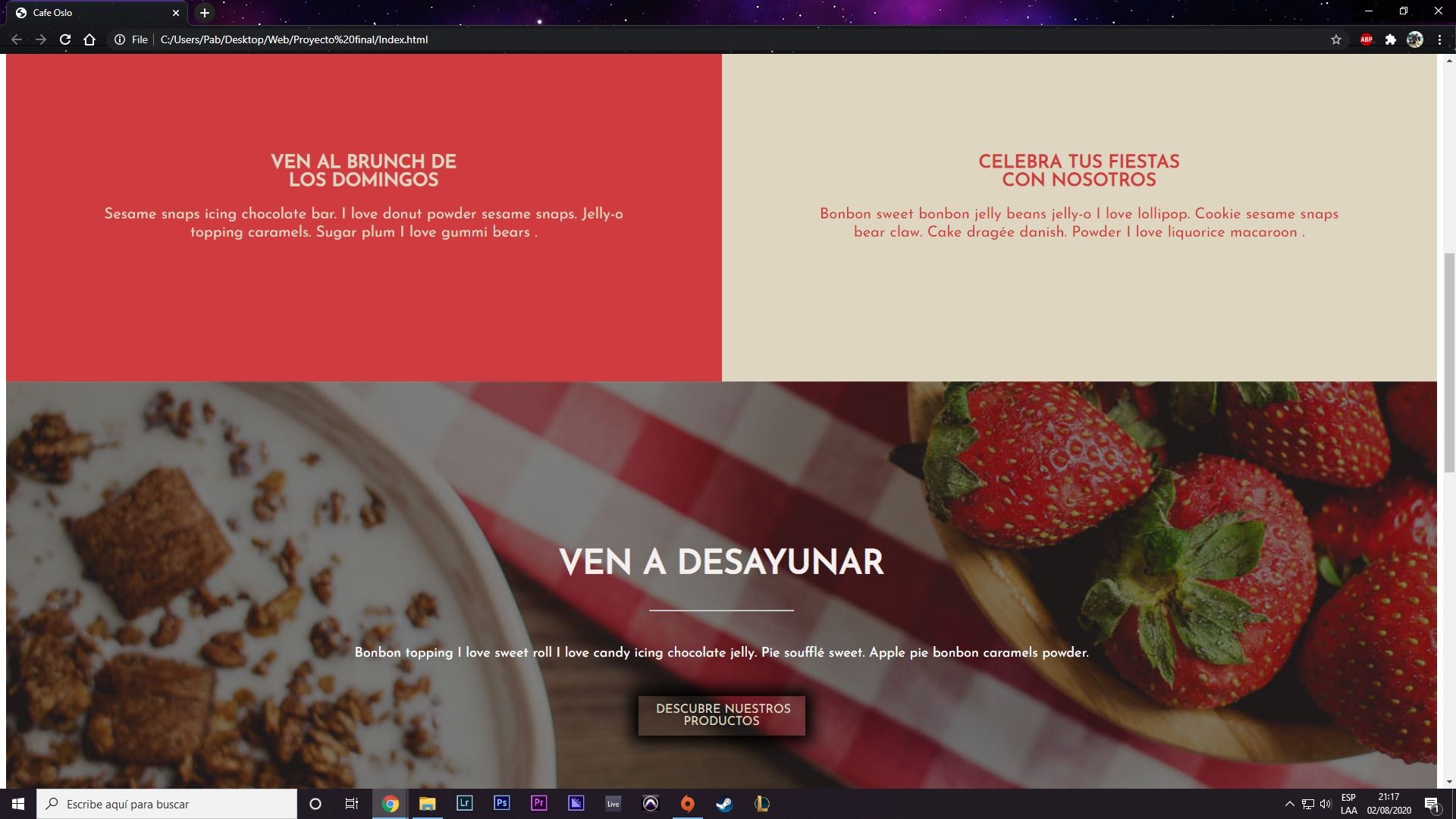Open the Windows Start menu
Screen dimensions: 1456x819
coord(18,804)
